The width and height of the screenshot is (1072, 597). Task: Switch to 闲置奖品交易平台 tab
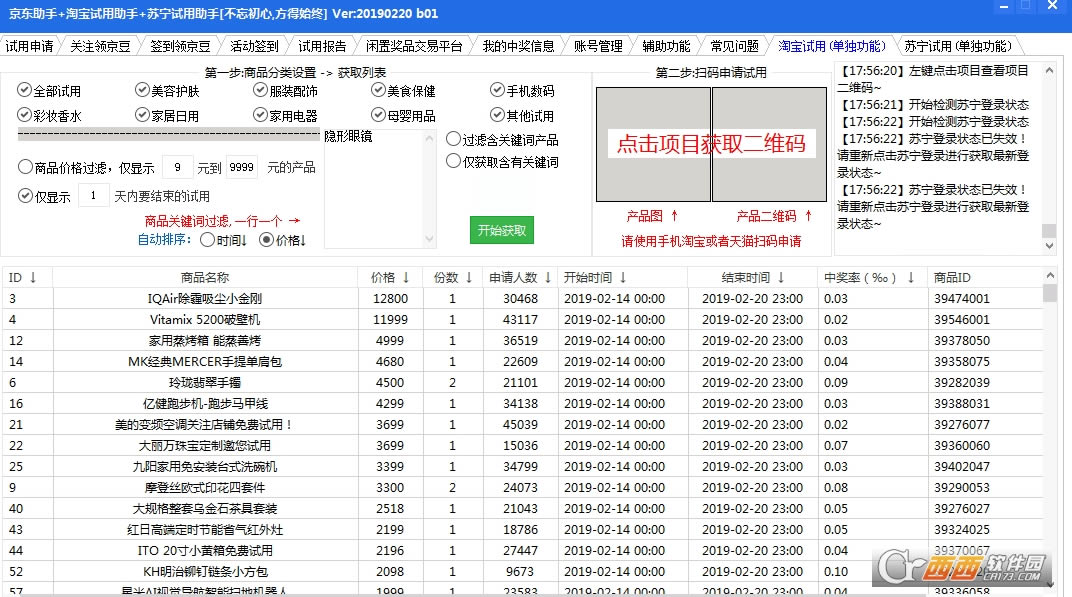click(x=414, y=46)
